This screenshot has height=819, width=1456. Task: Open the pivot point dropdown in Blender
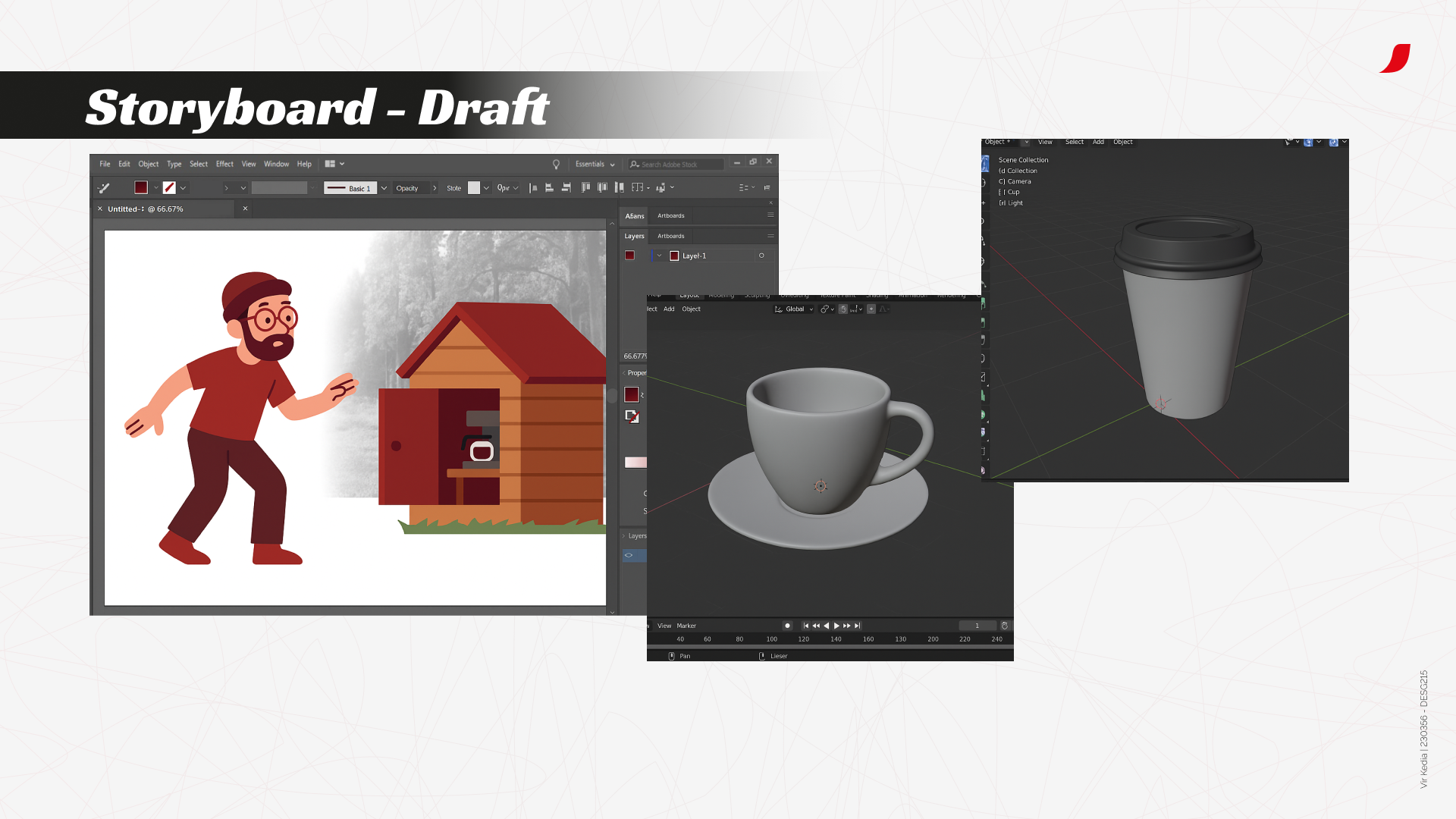pos(827,309)
